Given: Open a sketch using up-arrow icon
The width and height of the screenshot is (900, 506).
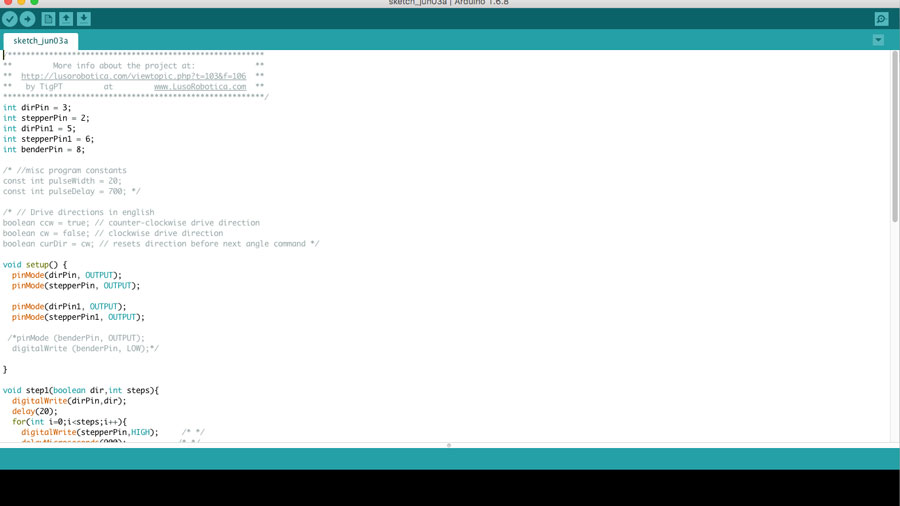Looking at the screenshot, I should point(66,19).
